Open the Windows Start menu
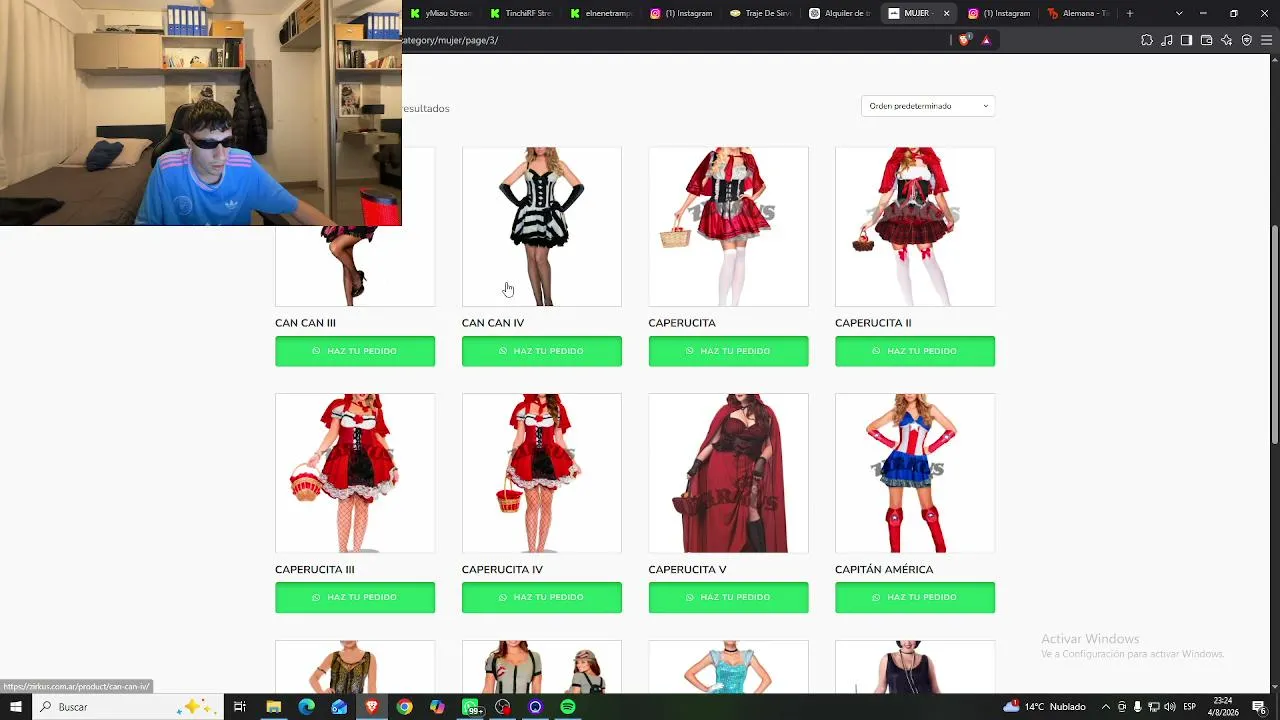1280x720 pixels. click(15, 707)
